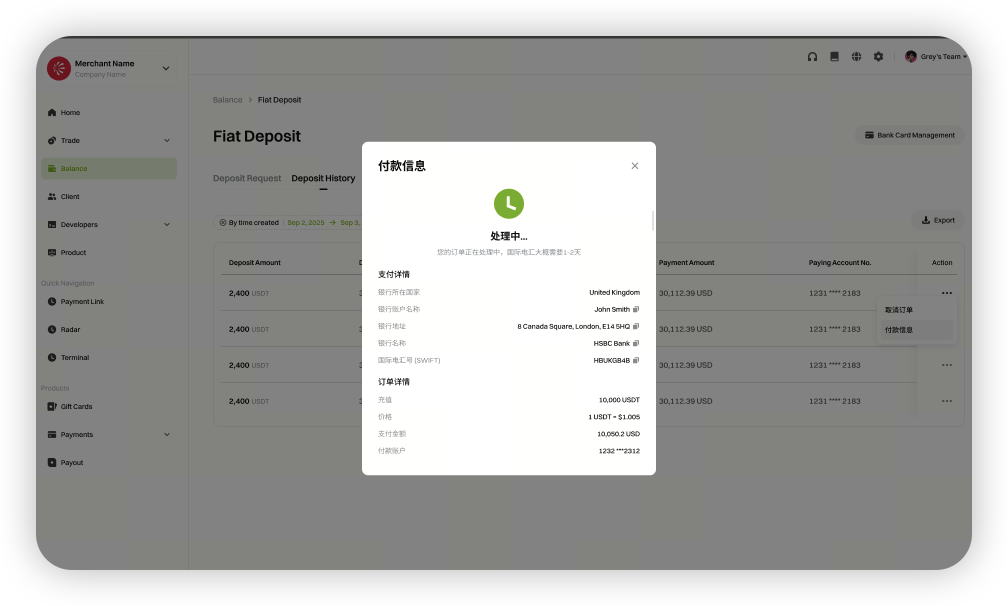
Task: Select 付款信息 in the action menu
Action: click(899, 330)
